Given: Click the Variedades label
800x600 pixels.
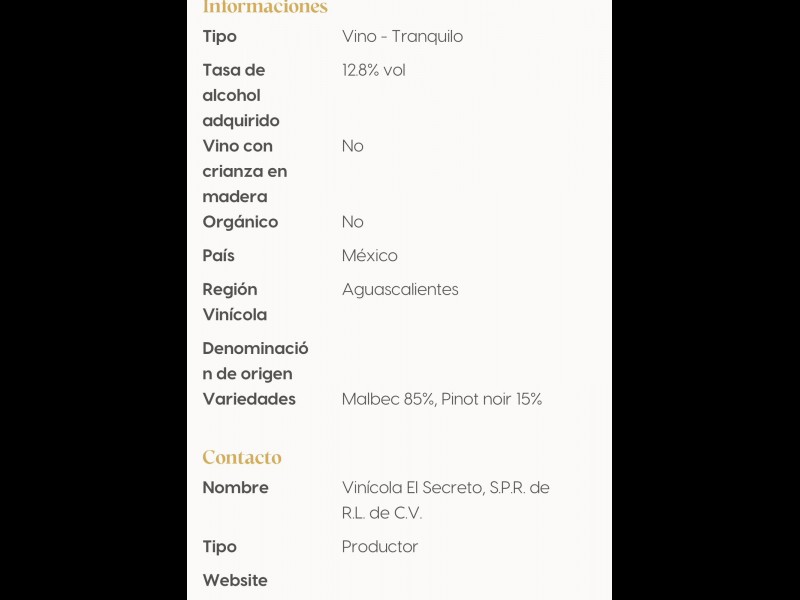Looking at the screenshot, I should 249,399.
